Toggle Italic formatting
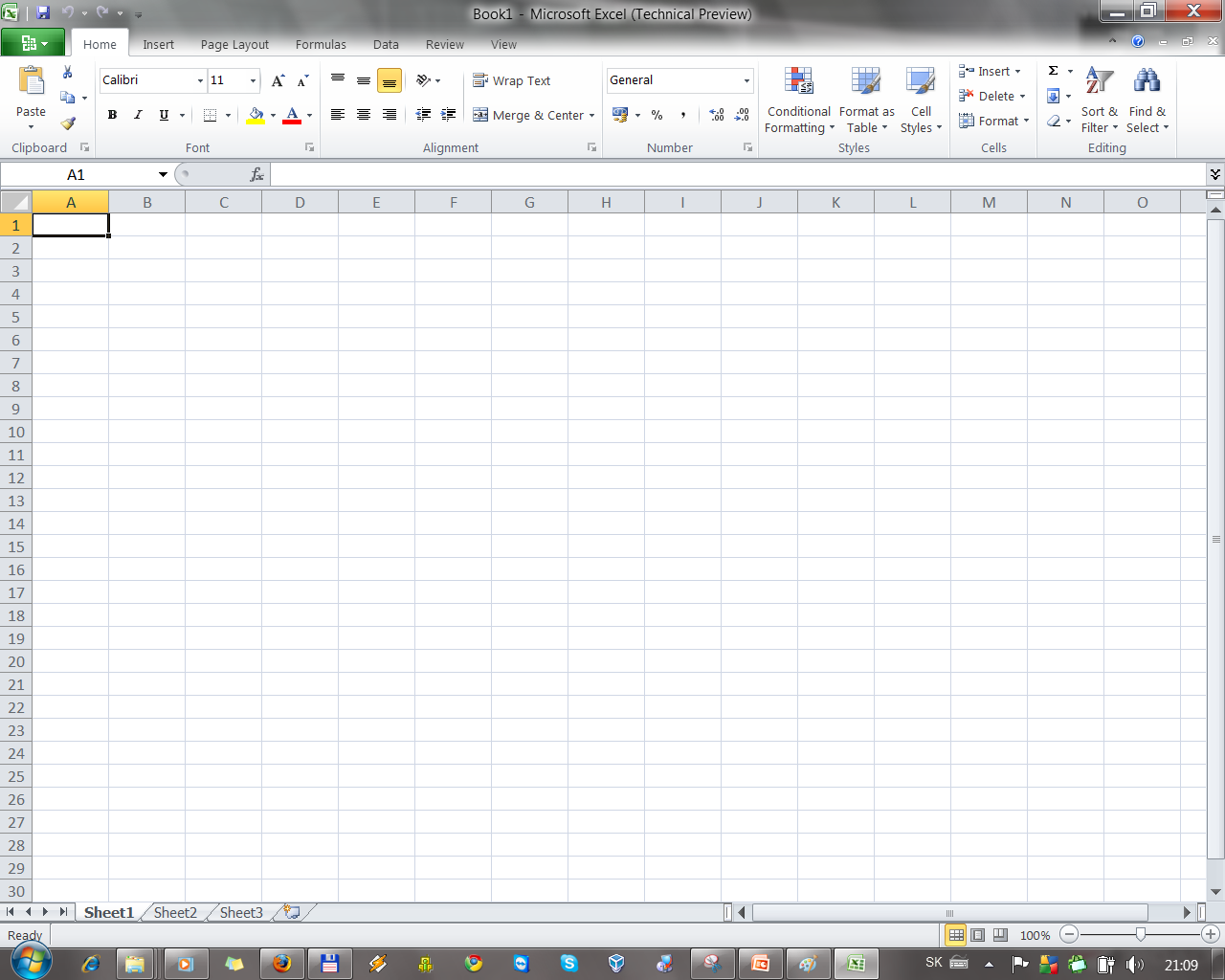 pos(138,115)
